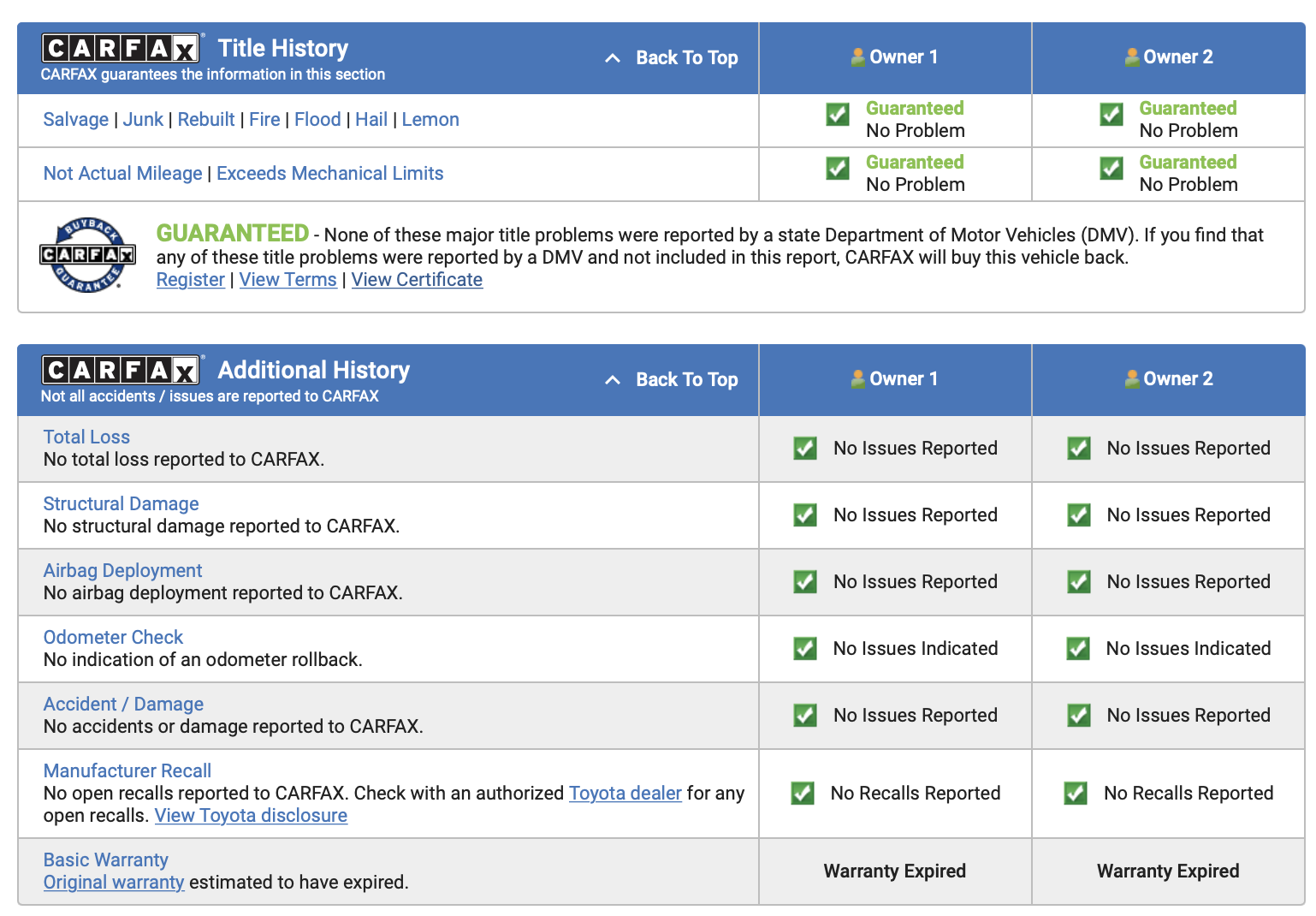Image resolution: width=1316 pixels, height=916 pixels.
Task: Click the CARFAX logo in Title History header
Action: [x=121, y=48]
